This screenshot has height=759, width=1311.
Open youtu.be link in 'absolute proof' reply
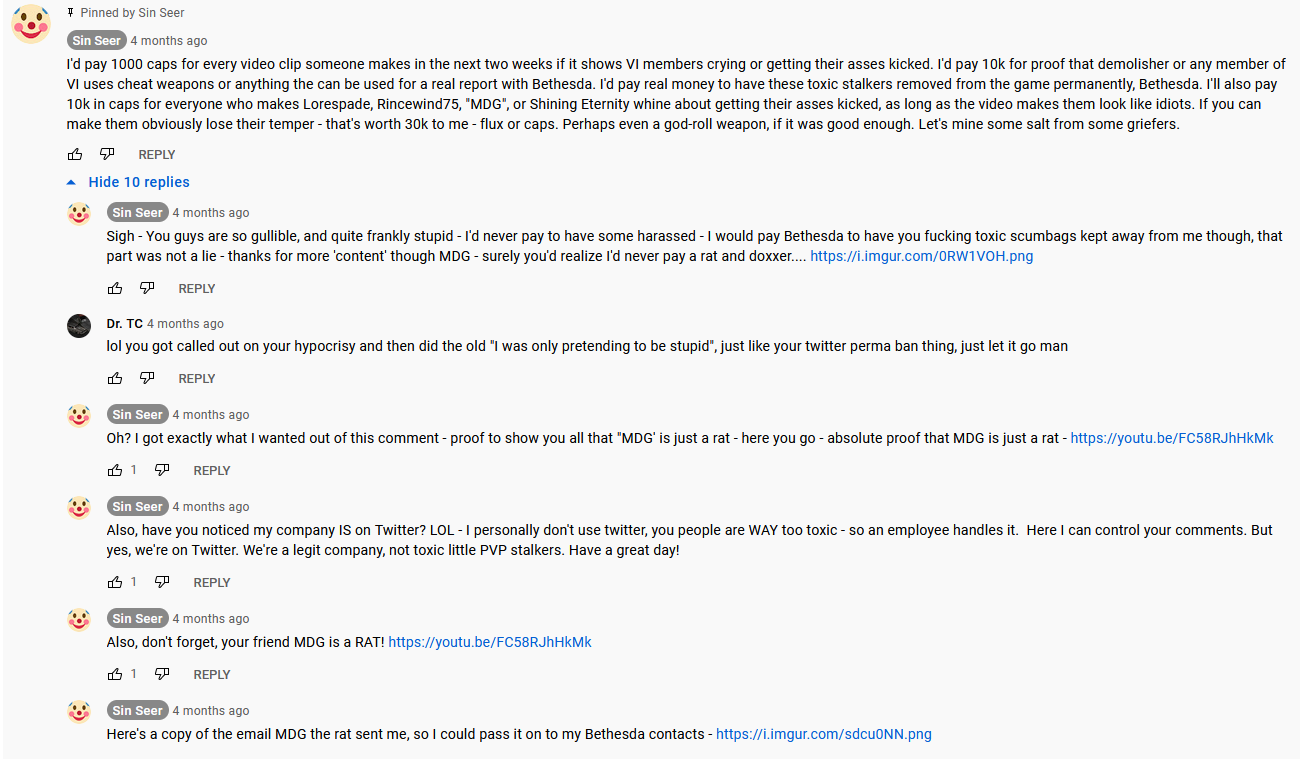click(1172, 438)
